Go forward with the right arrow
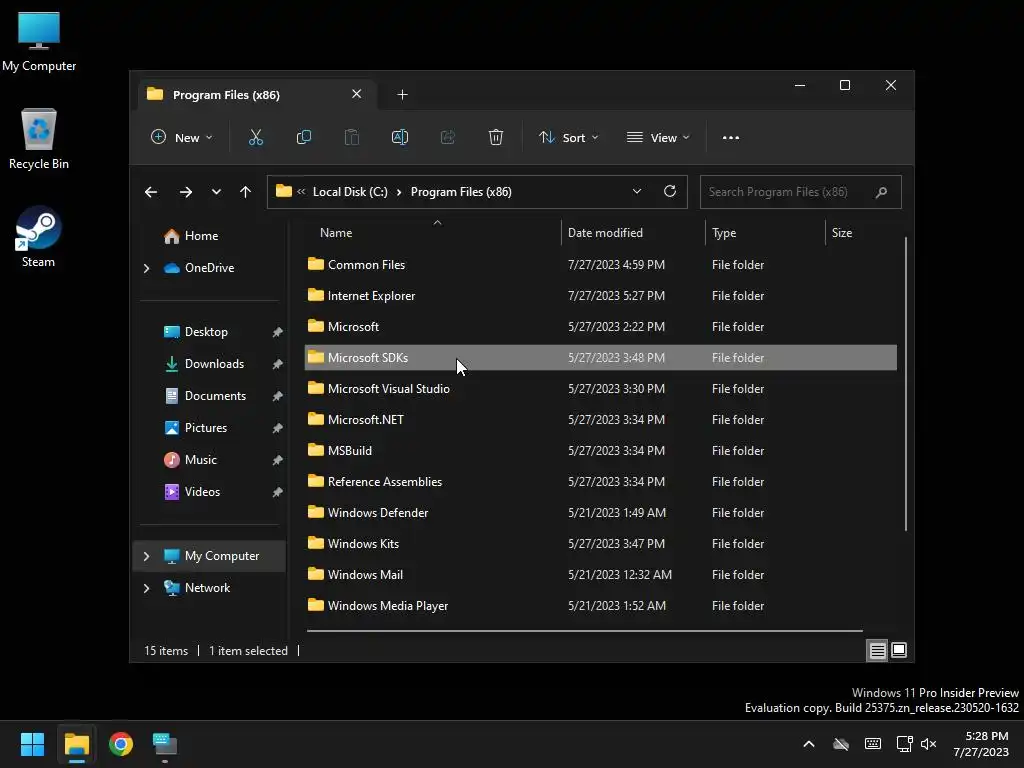 pyautogui.click(x=186, y=192)
